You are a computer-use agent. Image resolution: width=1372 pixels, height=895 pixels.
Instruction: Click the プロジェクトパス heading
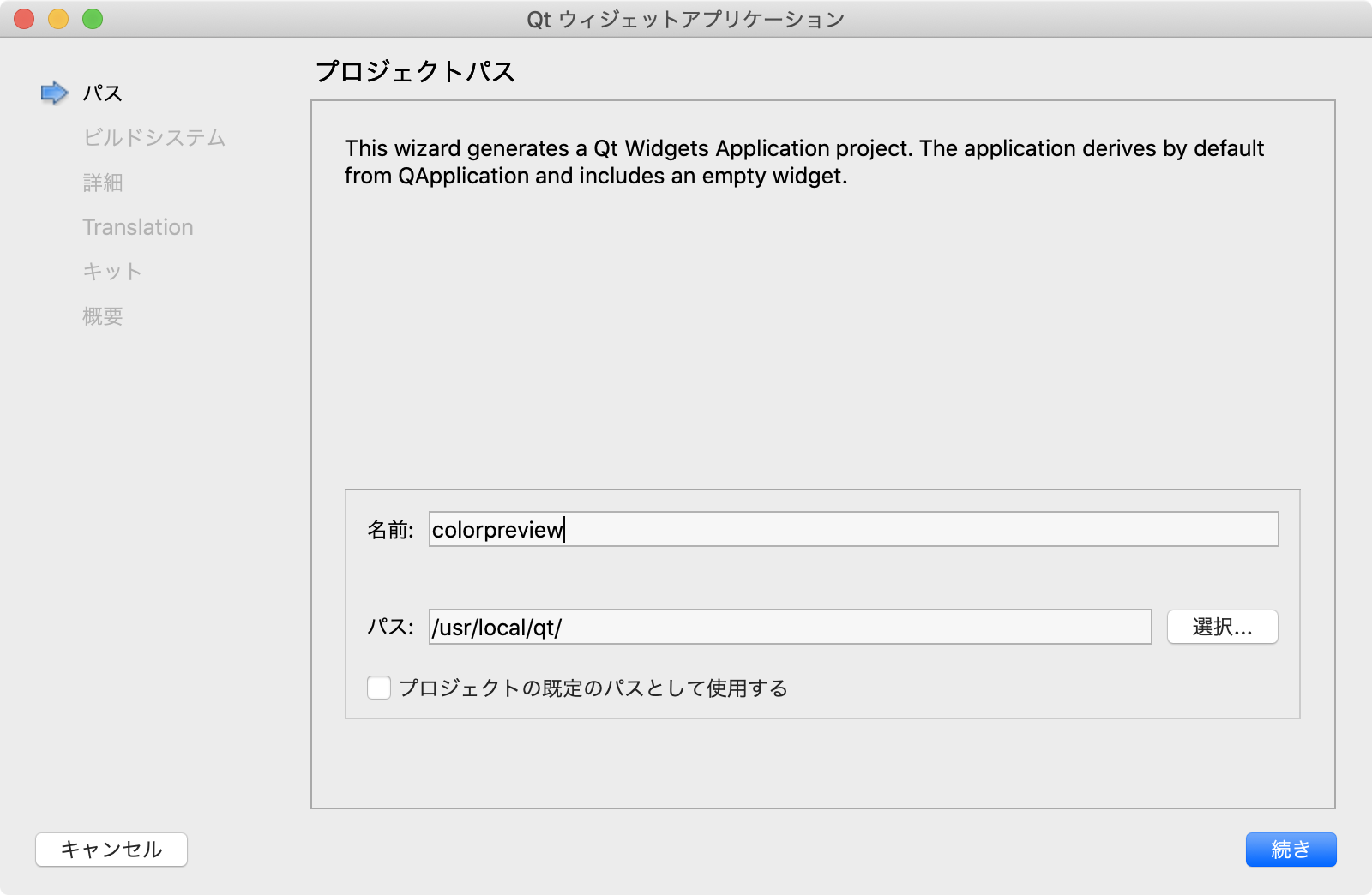(415, 71)
